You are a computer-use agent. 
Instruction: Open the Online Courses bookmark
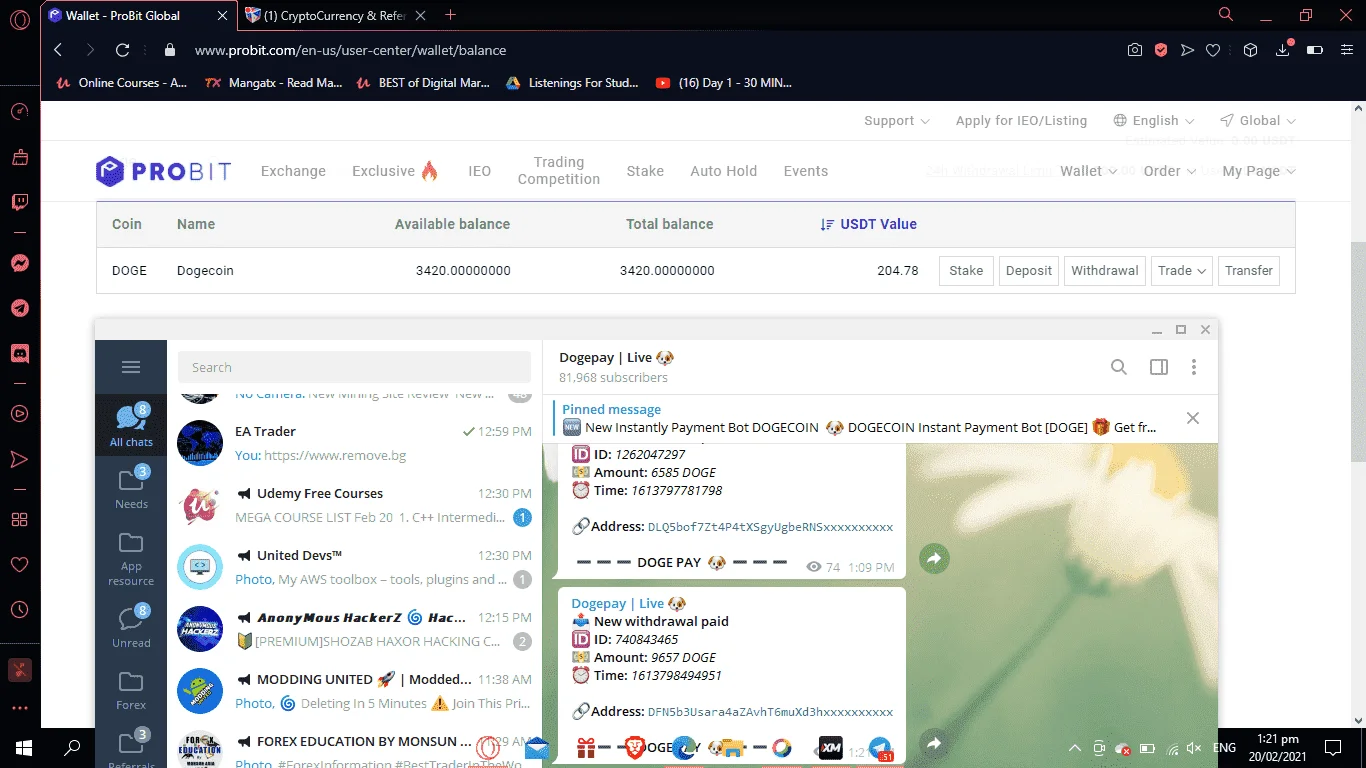coord(122,83)
